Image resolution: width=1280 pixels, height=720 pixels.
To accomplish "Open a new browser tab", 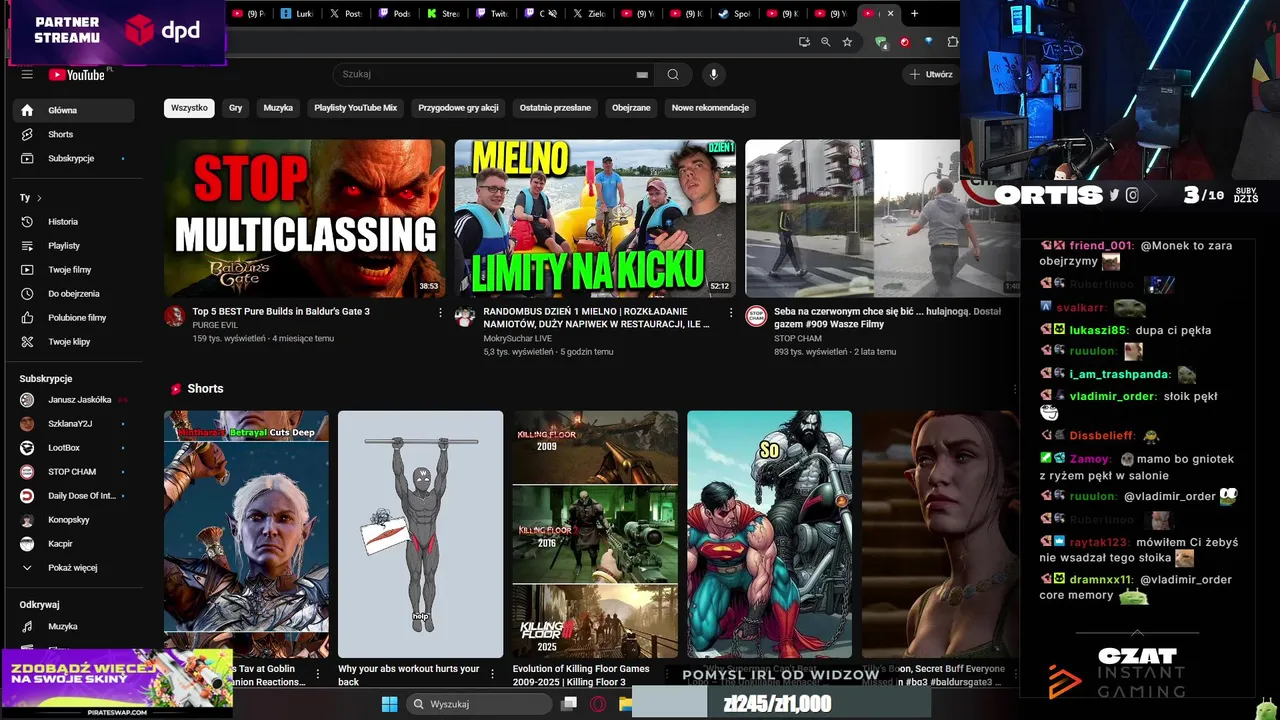I will pos(914,14).
